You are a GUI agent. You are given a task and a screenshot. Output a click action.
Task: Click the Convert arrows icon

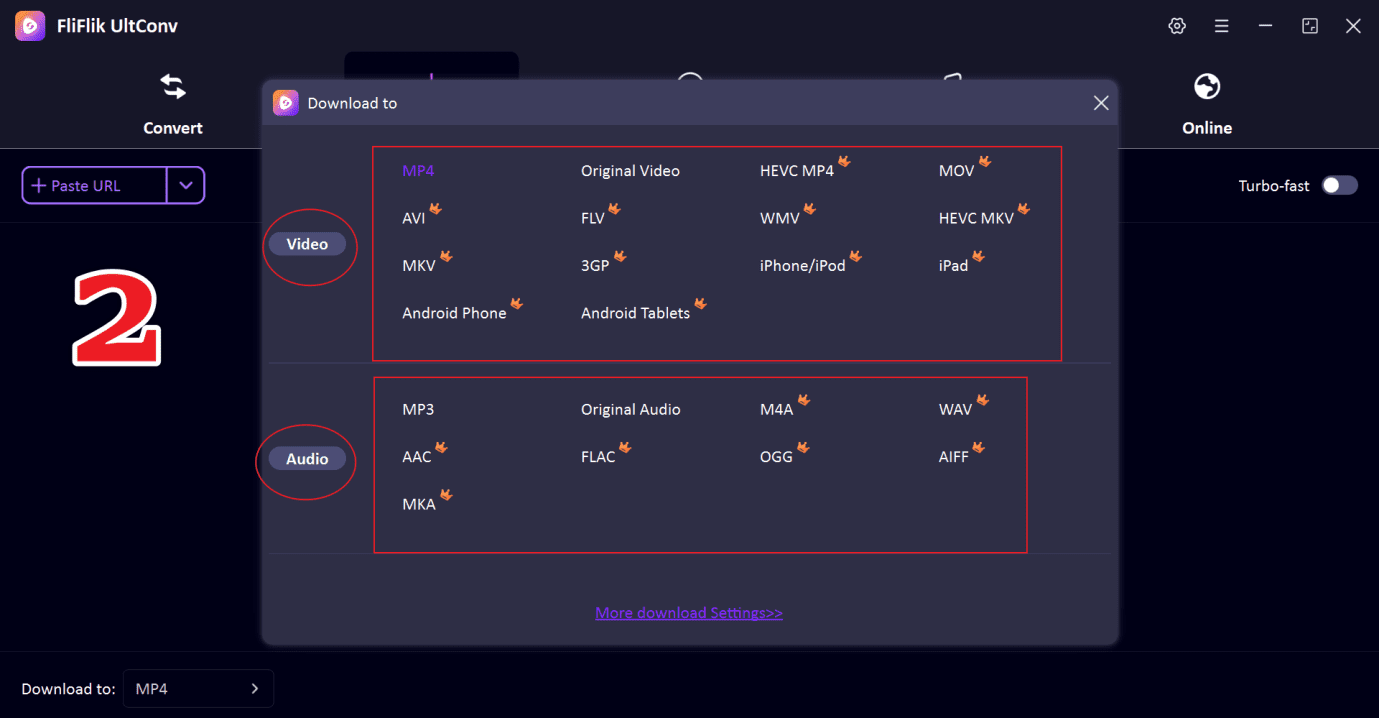[173, 88]
